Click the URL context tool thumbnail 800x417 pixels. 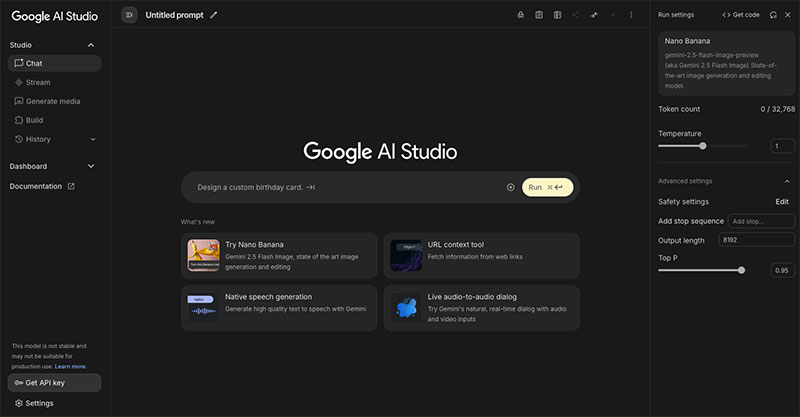406,255
